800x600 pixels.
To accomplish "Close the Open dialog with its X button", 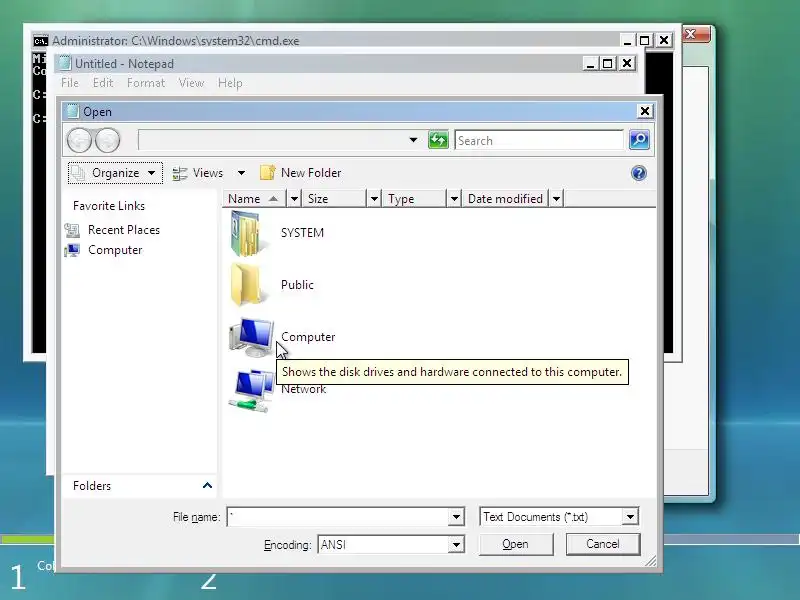I will 645,111.
